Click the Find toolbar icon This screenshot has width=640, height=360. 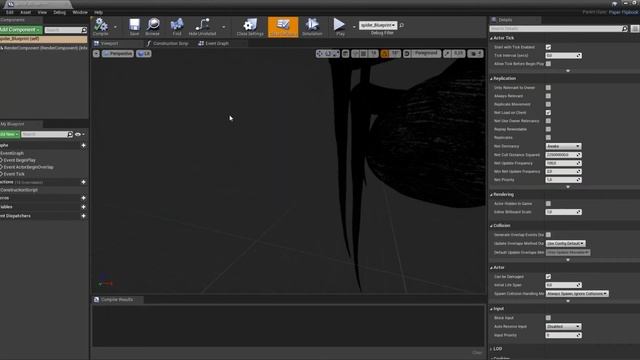[x=177, y=24]
